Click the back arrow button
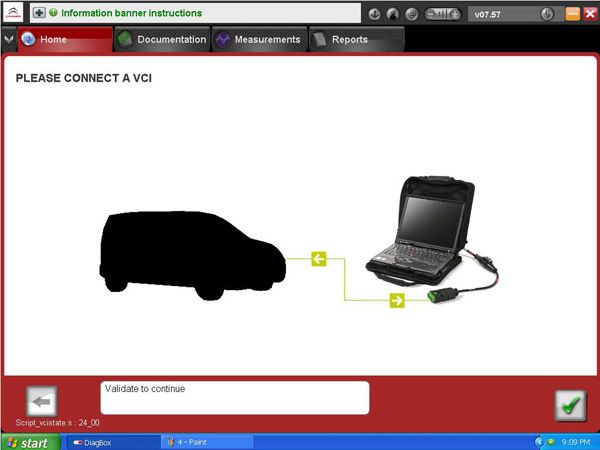600x450 pixels. [x=42, y=401]
